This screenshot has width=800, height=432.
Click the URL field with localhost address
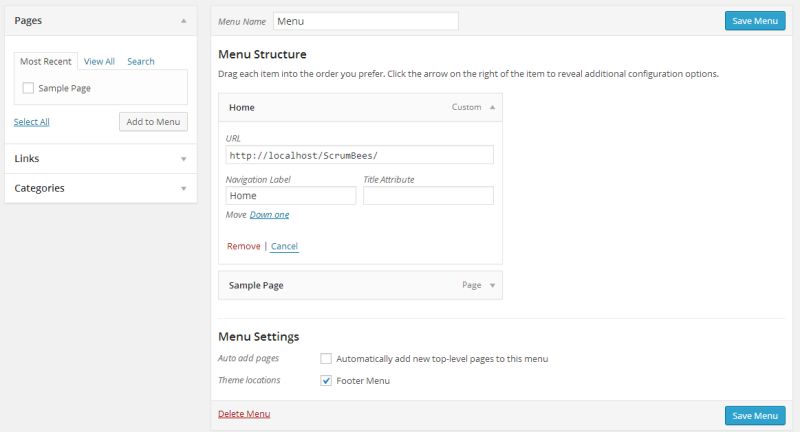pyautogui.click(x=360, y=155)
